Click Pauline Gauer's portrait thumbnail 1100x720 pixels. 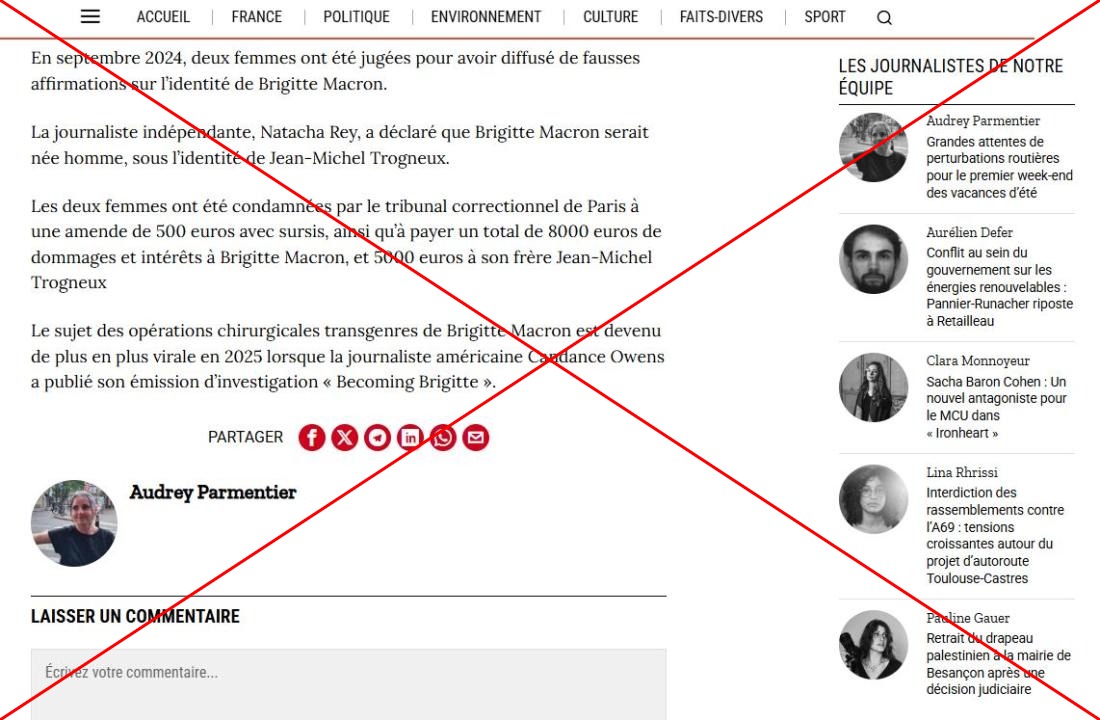coord(873,645)
